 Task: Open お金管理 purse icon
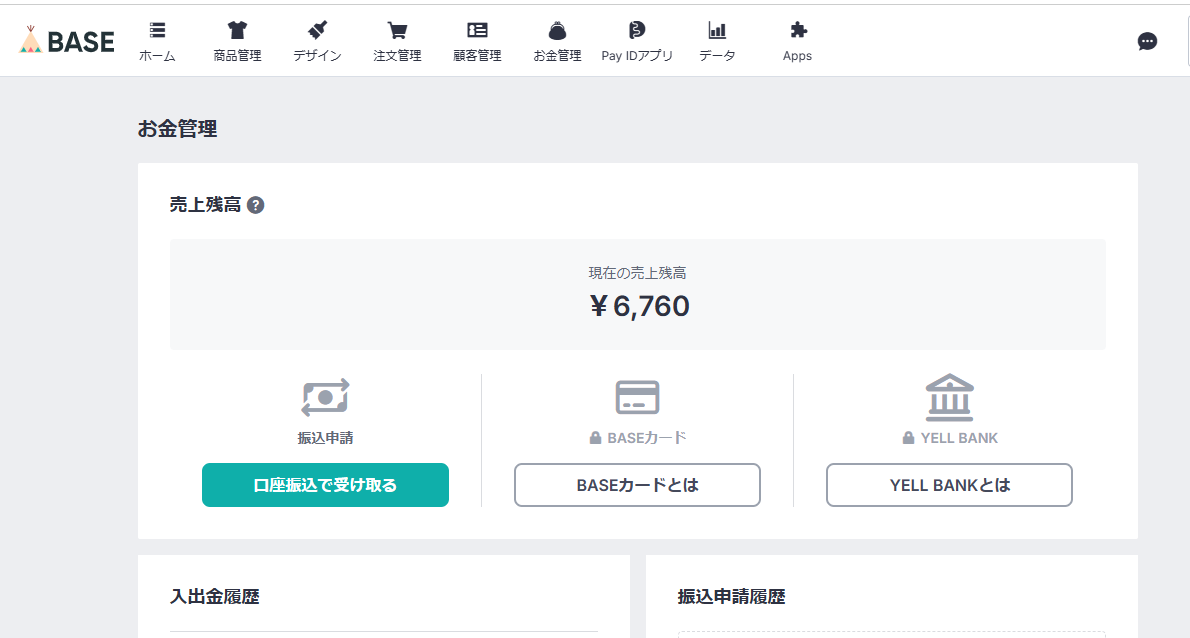coord(557,30)
